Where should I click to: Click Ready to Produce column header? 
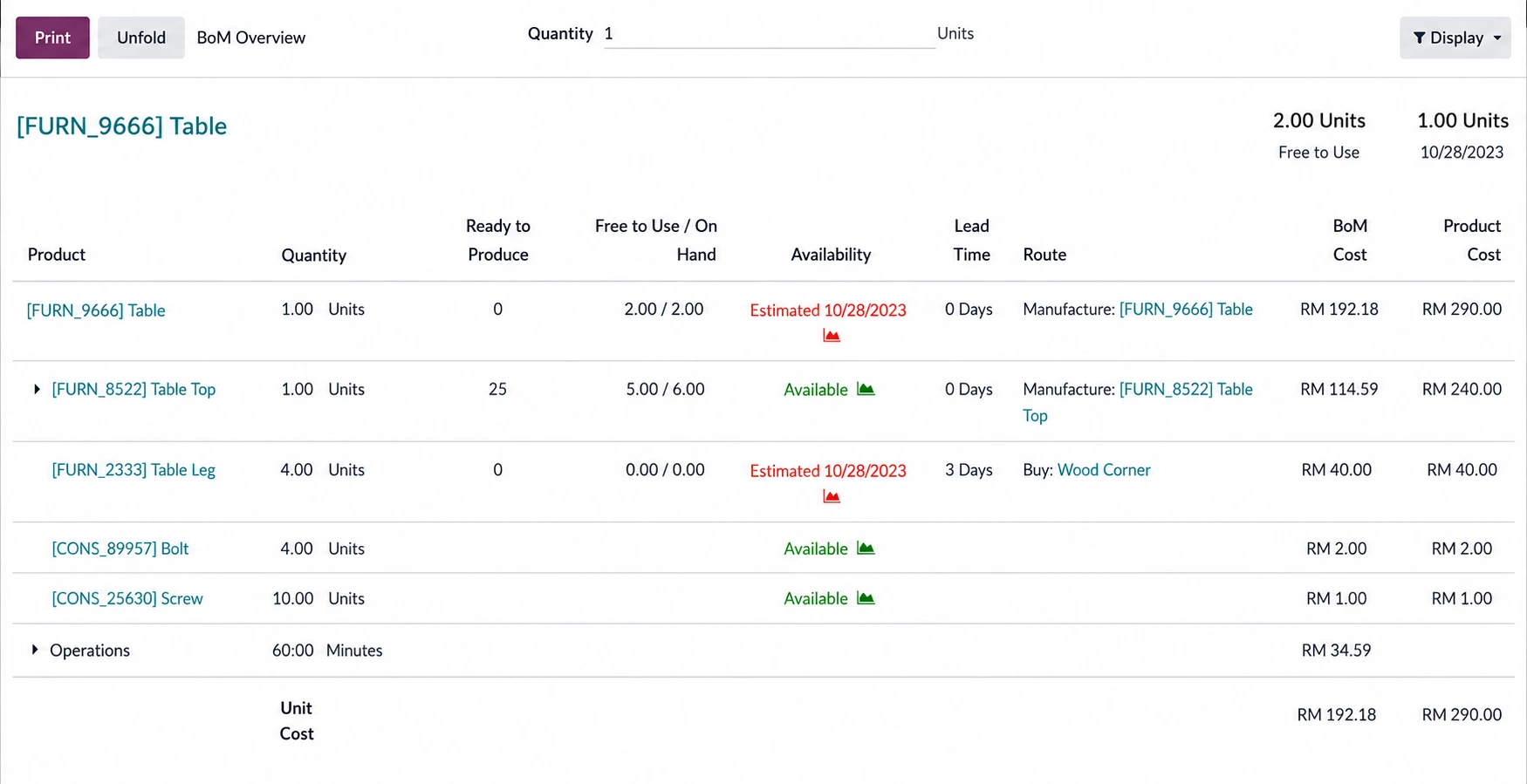498,240
